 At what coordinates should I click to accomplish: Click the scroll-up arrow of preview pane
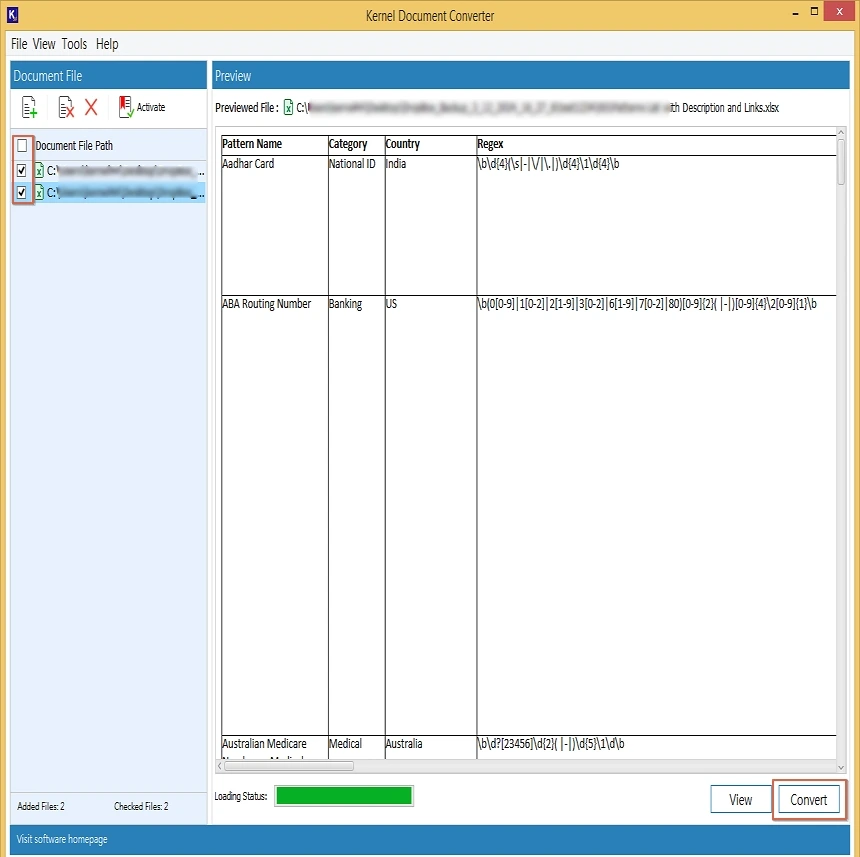[x=841, y=132]
